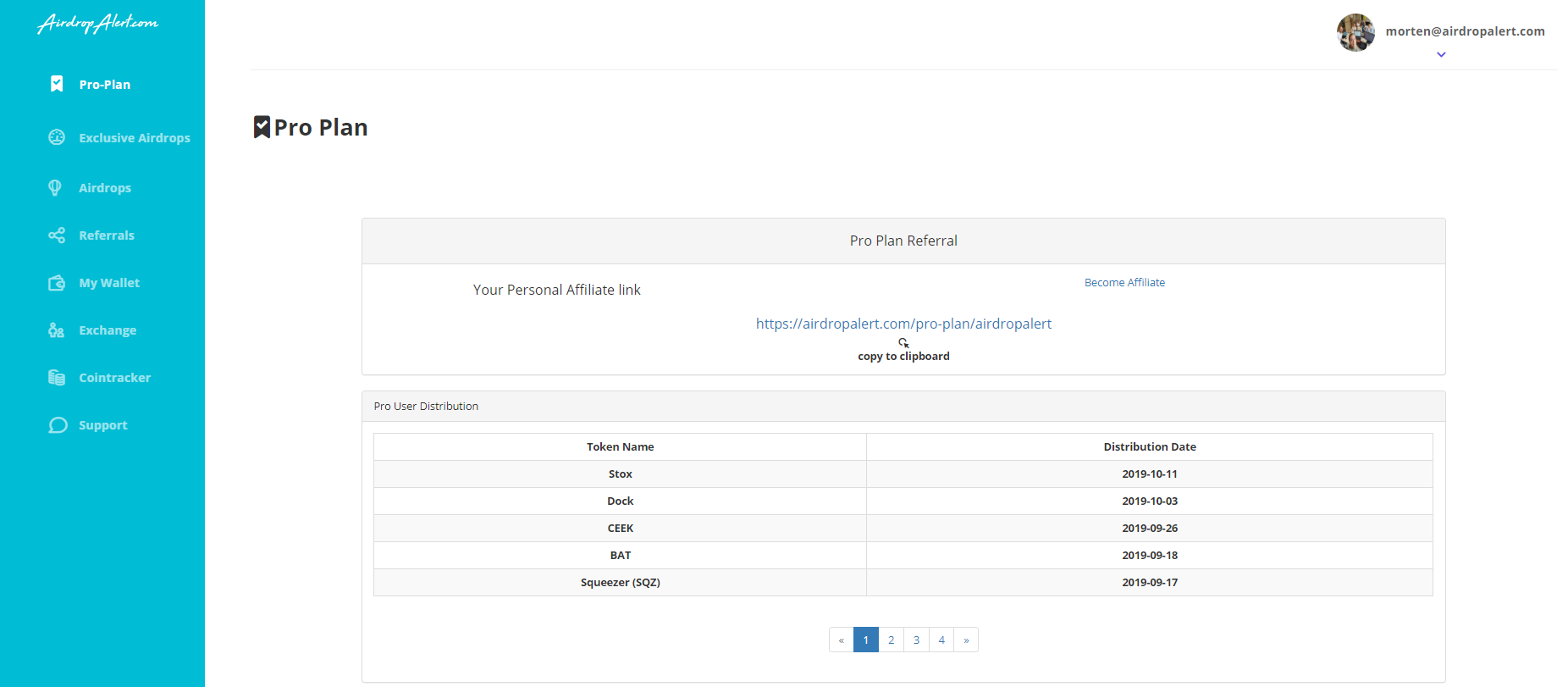Click the Referrals share icon

point(57,235)
